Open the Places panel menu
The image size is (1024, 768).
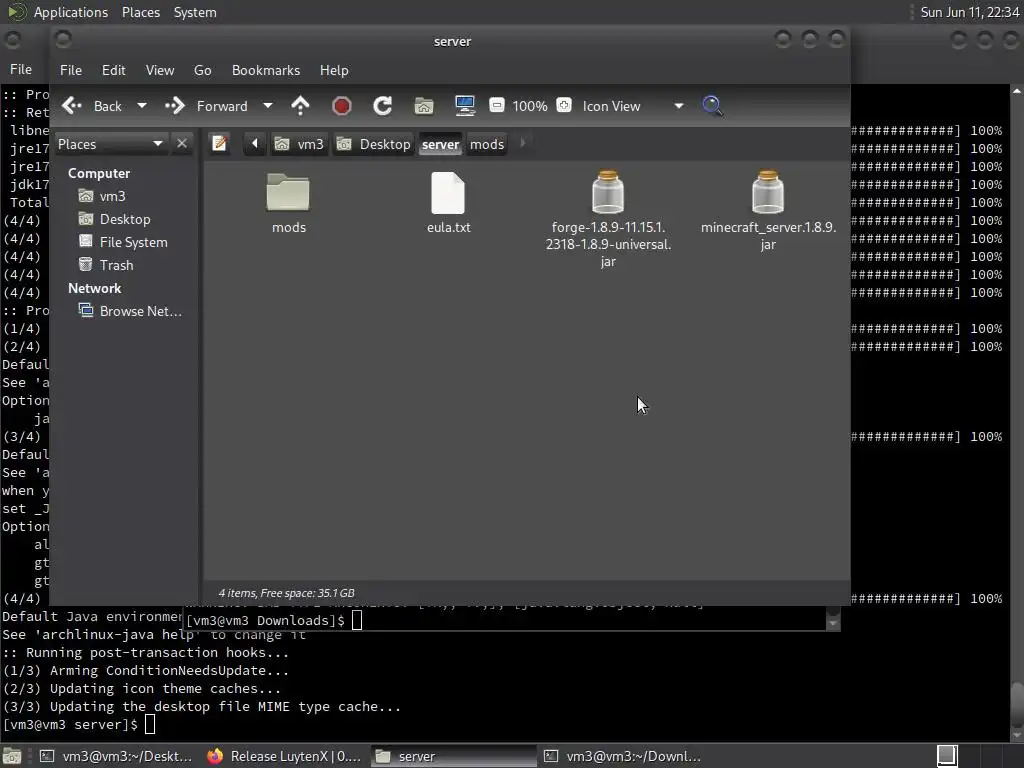click(x=141, y=12)
